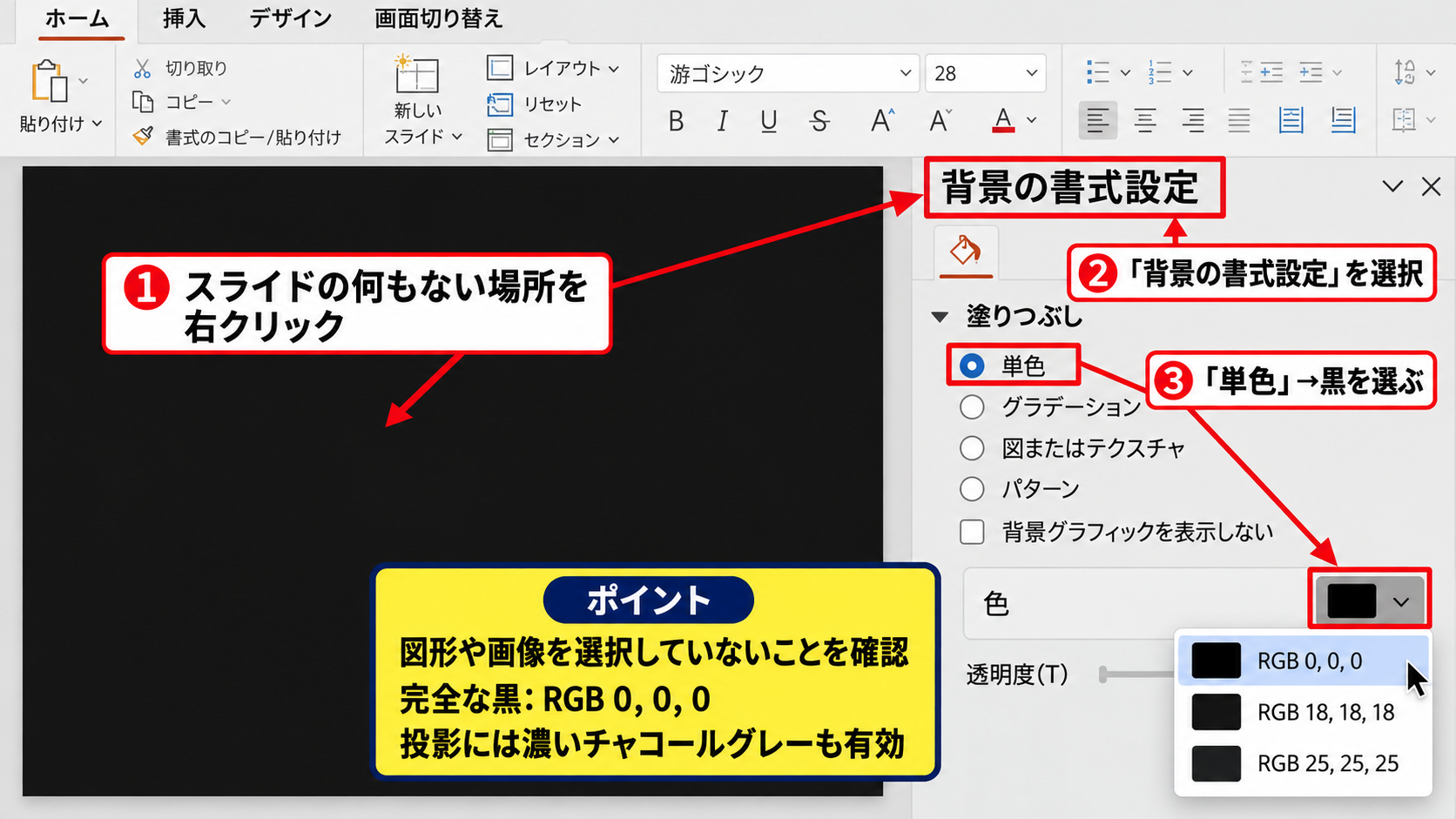1456x819 pixels.
Task: Toggle bold formatting
Action: [x=676, y=121]
